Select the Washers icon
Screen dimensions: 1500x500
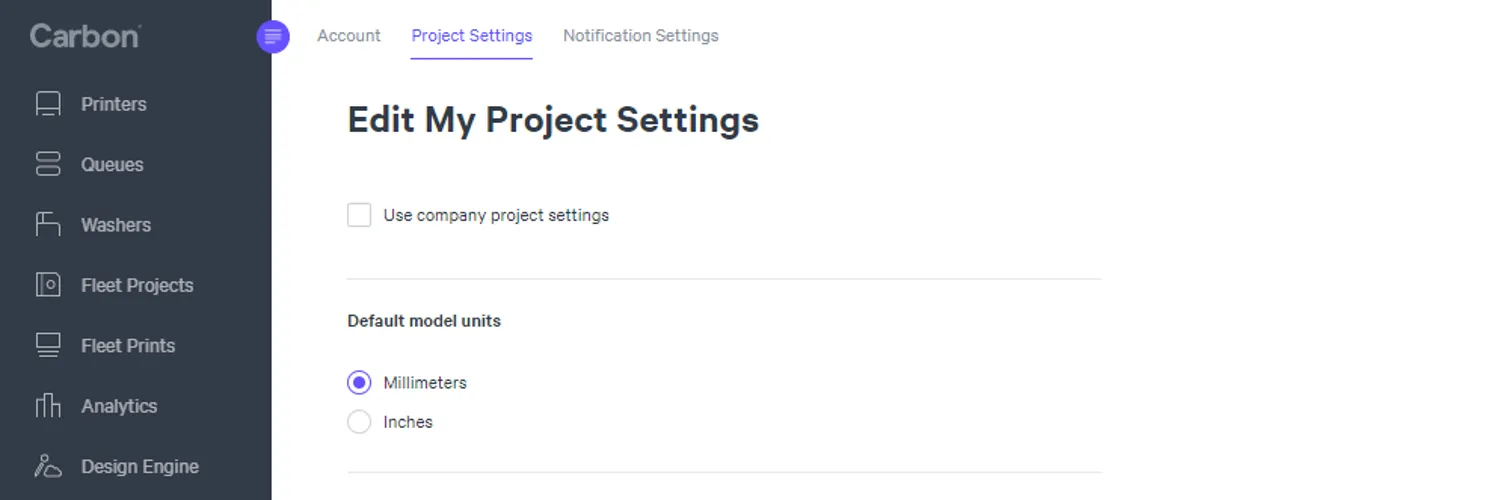(48, 224)
